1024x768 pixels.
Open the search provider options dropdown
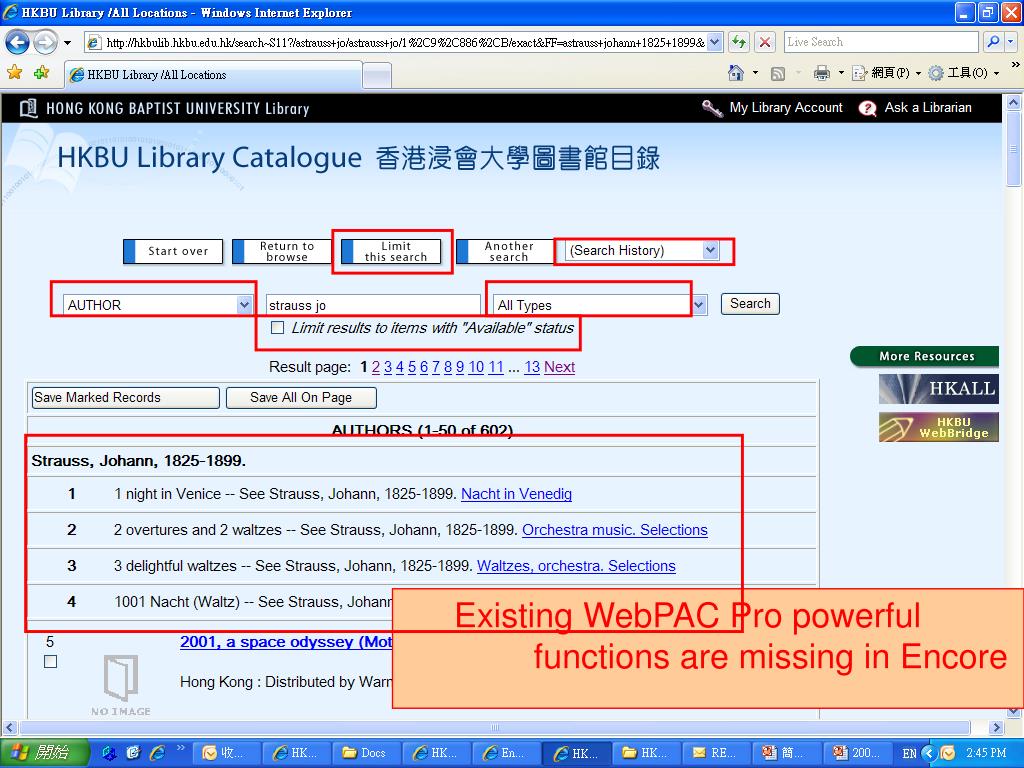[x=1010, y=42]
